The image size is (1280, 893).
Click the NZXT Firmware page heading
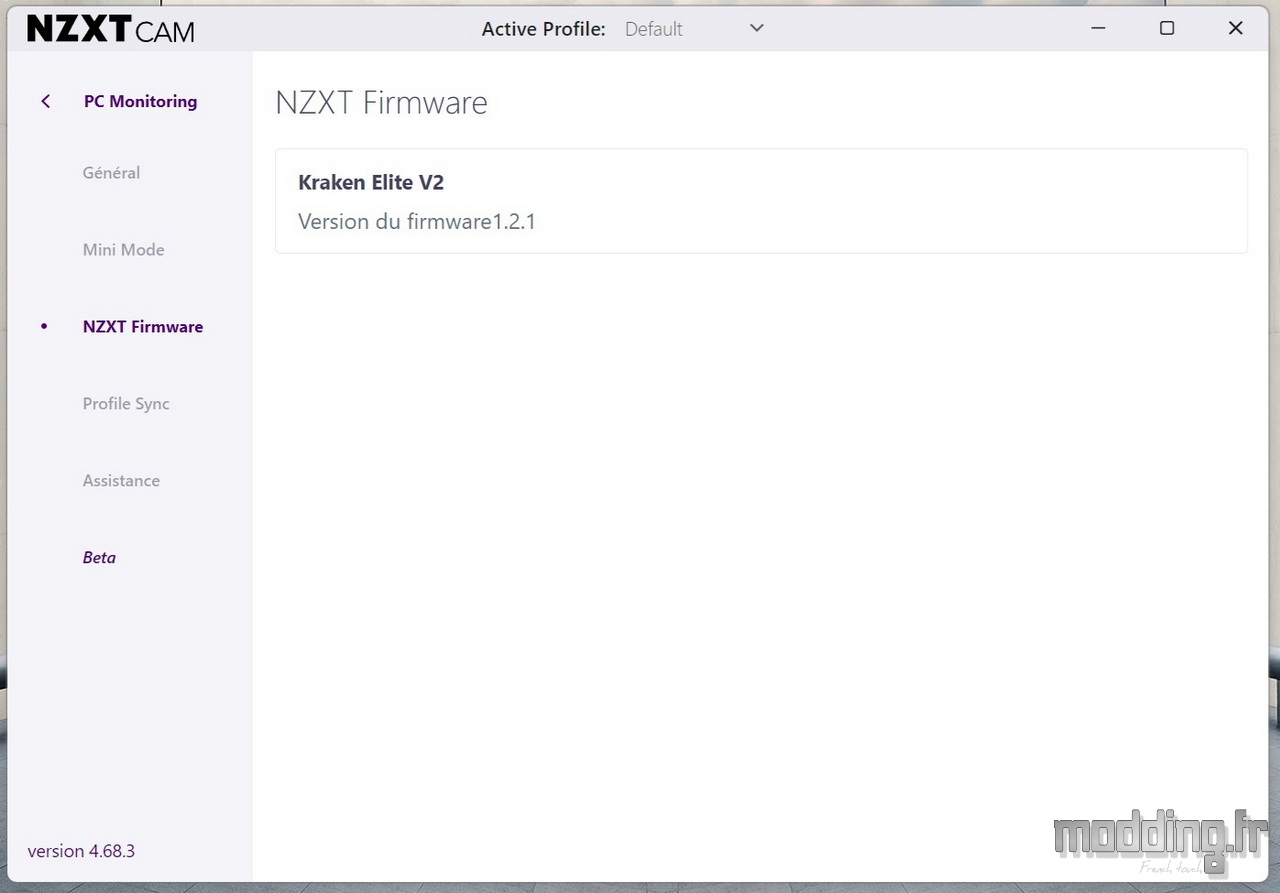coord(381,103)
